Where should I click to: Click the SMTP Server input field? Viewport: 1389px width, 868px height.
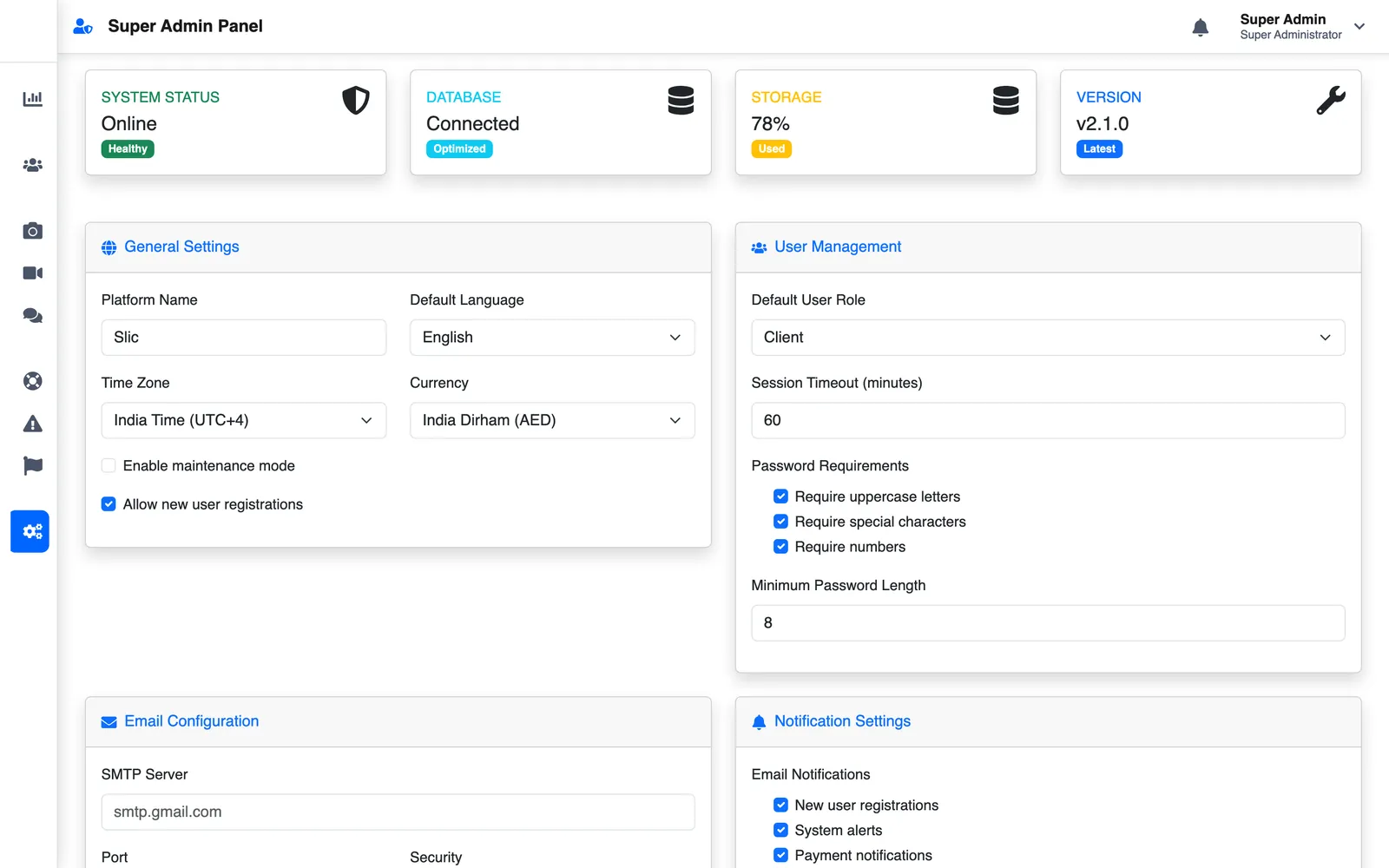point(398,812)
